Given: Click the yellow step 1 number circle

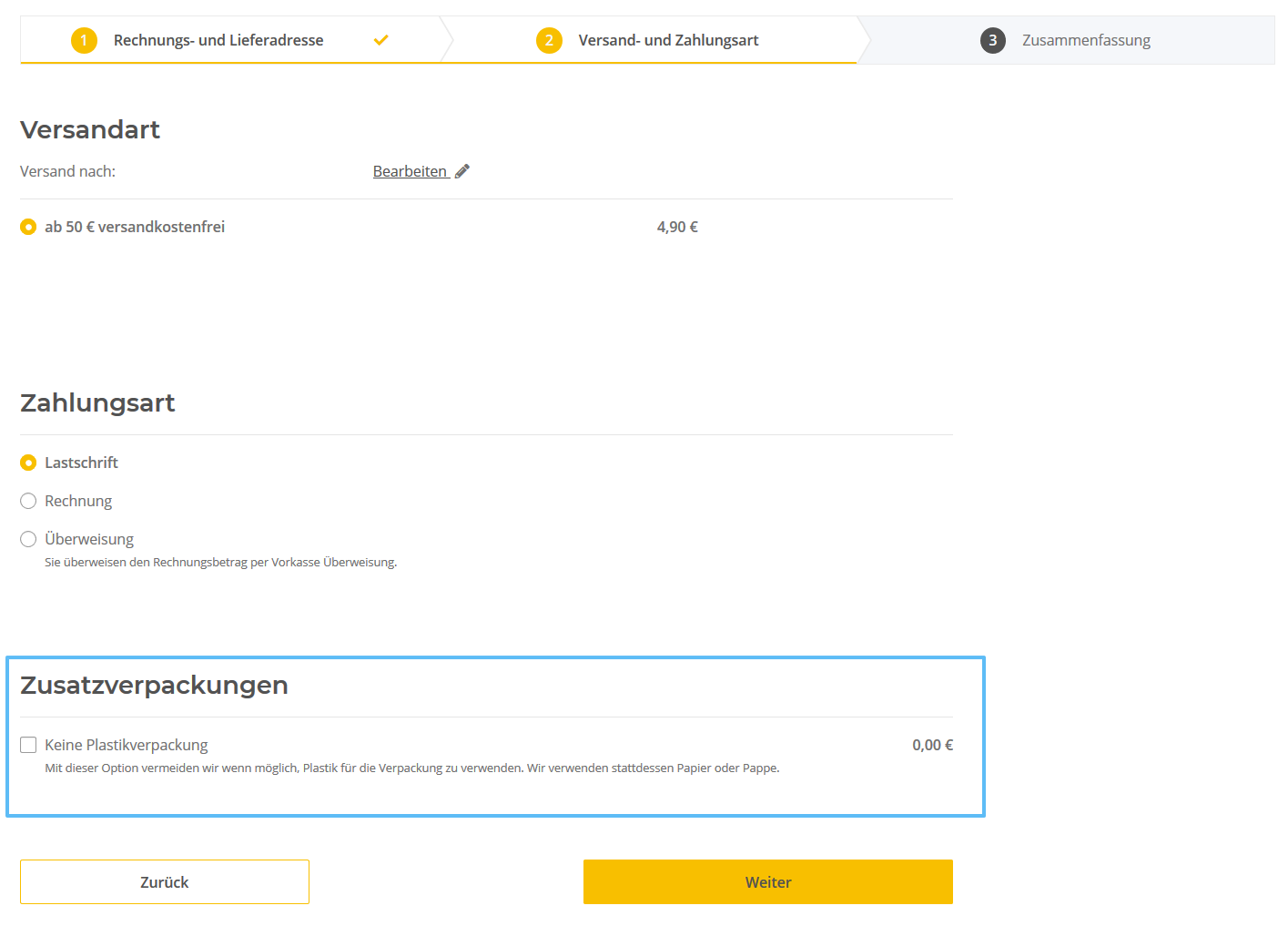Looking at the screenshot, I should coord(84,40).
